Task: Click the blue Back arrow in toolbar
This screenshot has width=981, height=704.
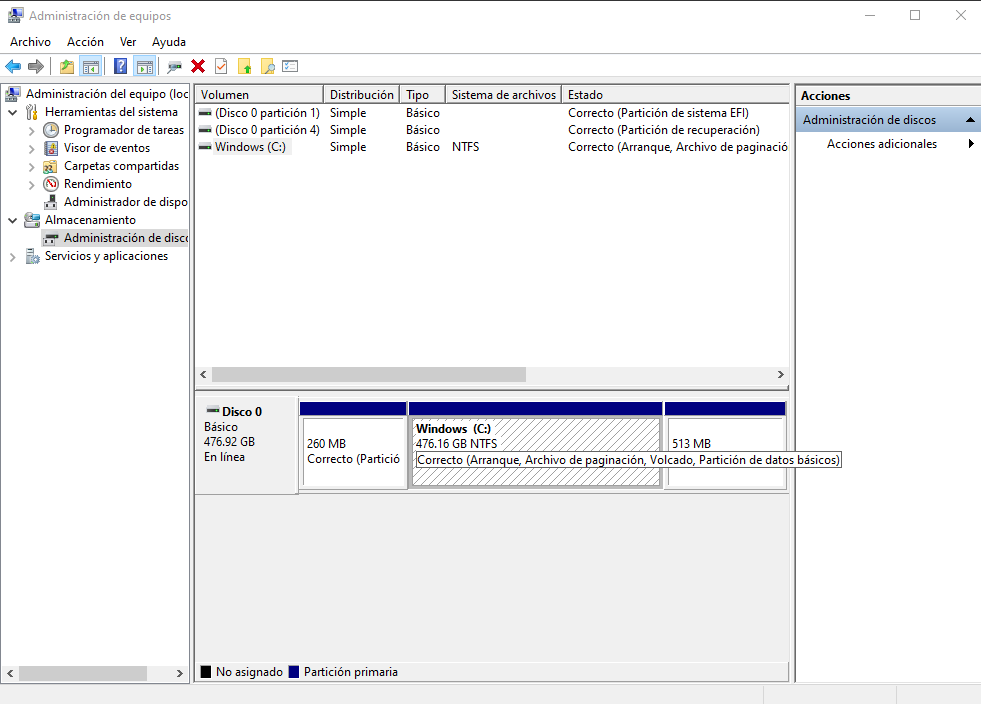Action: tap(13, 66)
